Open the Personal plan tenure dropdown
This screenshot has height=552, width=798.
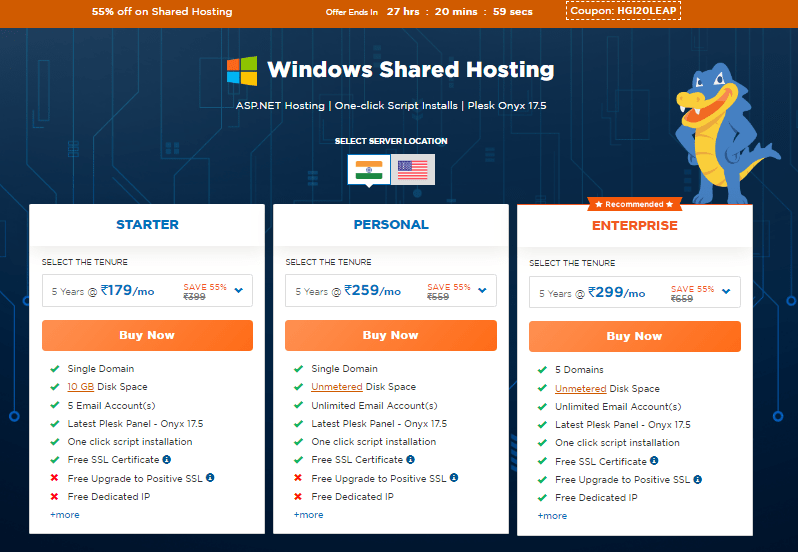click(x=391, y=291)
